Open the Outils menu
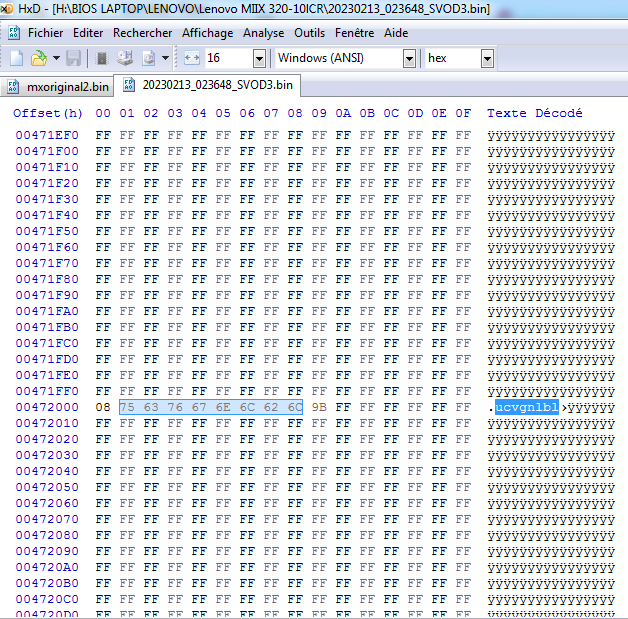 tap(310, 33)
